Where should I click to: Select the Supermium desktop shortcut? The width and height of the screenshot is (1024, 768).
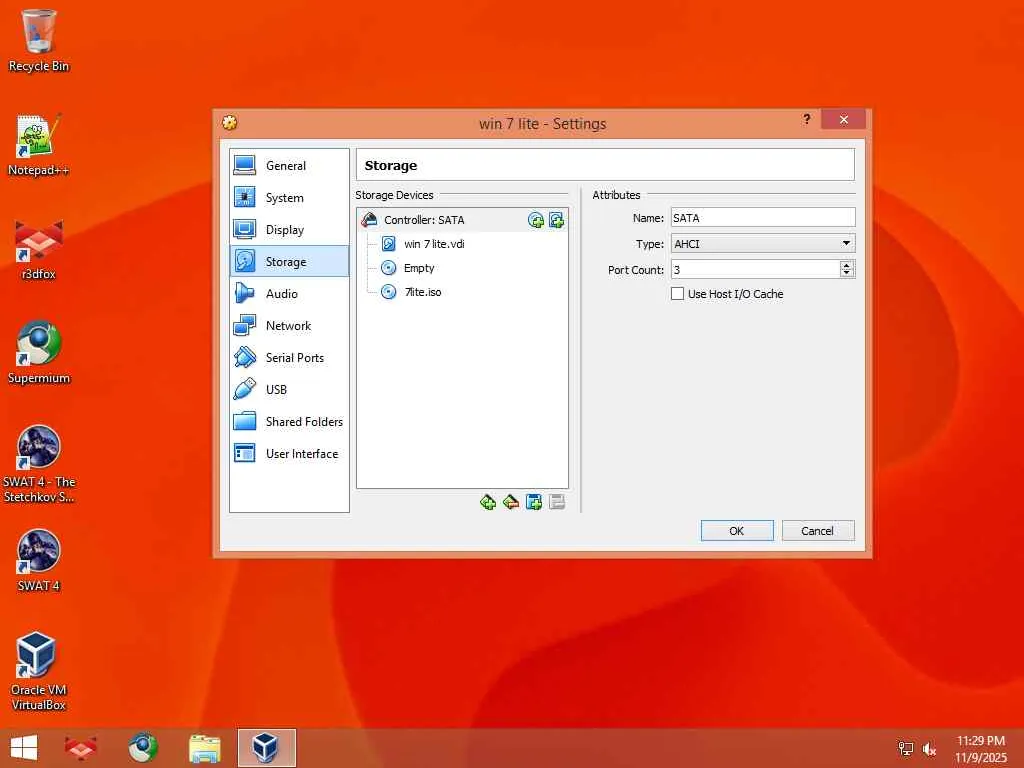click(39, 353)
